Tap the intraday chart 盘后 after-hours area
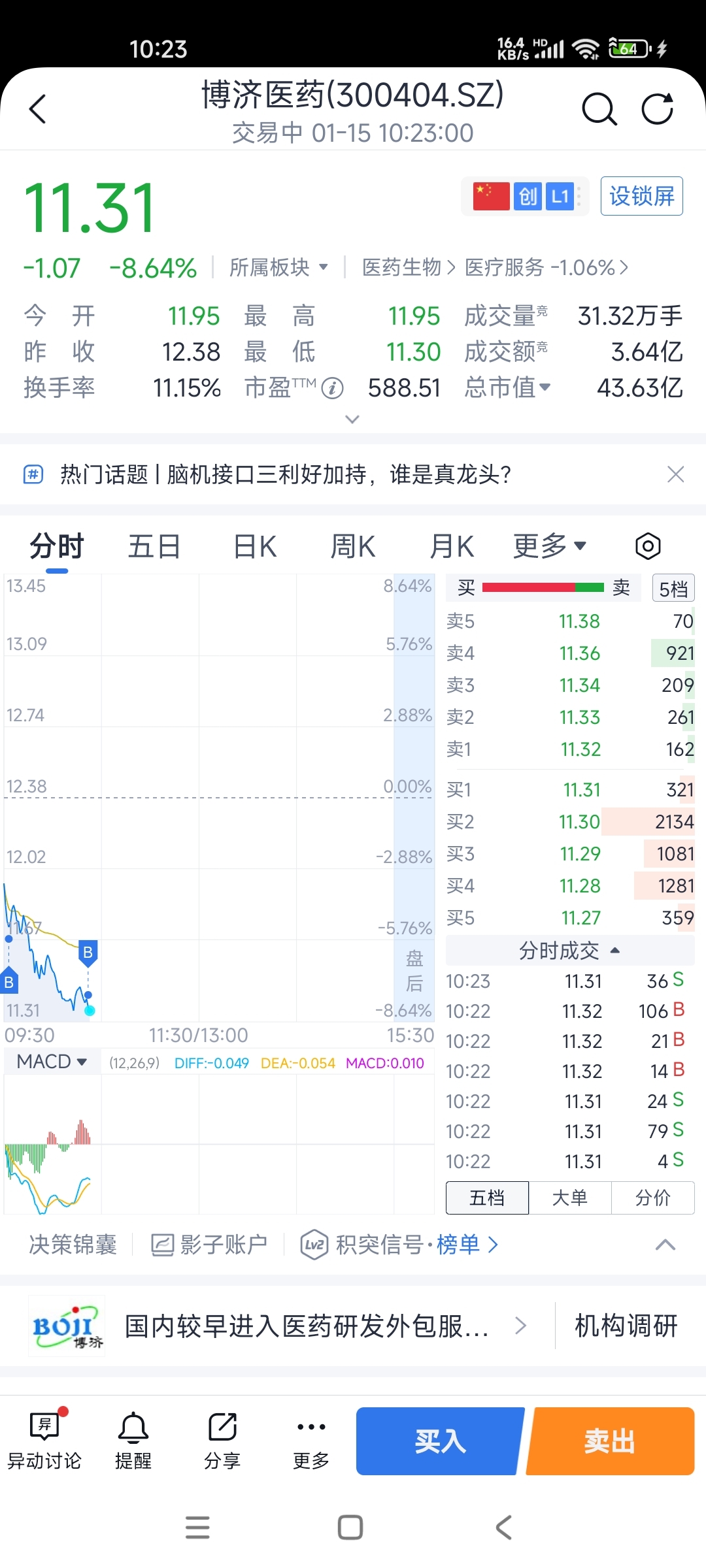This screenshot has width=706, height=1568. click(414, 797)
